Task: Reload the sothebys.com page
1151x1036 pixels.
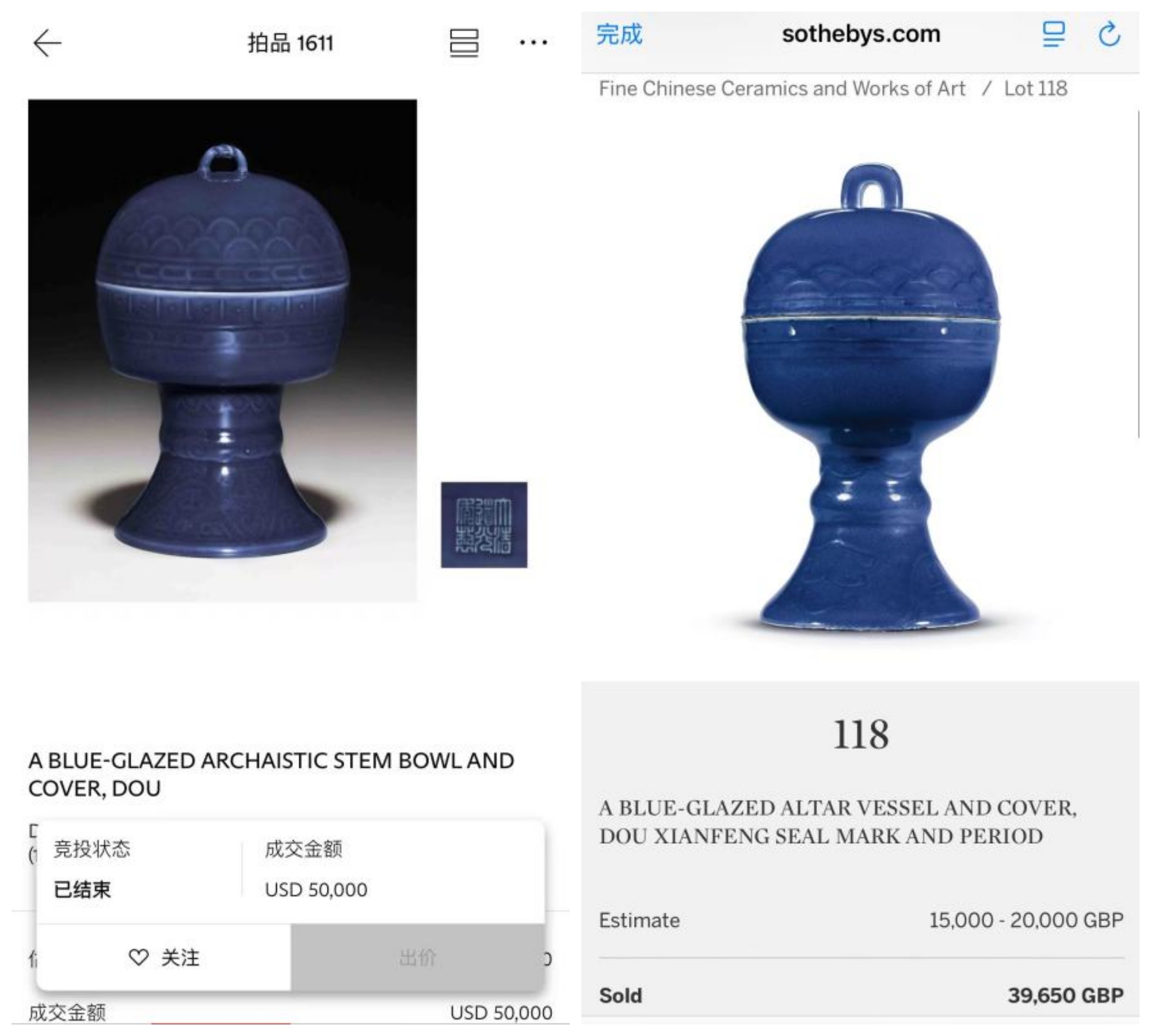Action: (x=1109, y=35)
